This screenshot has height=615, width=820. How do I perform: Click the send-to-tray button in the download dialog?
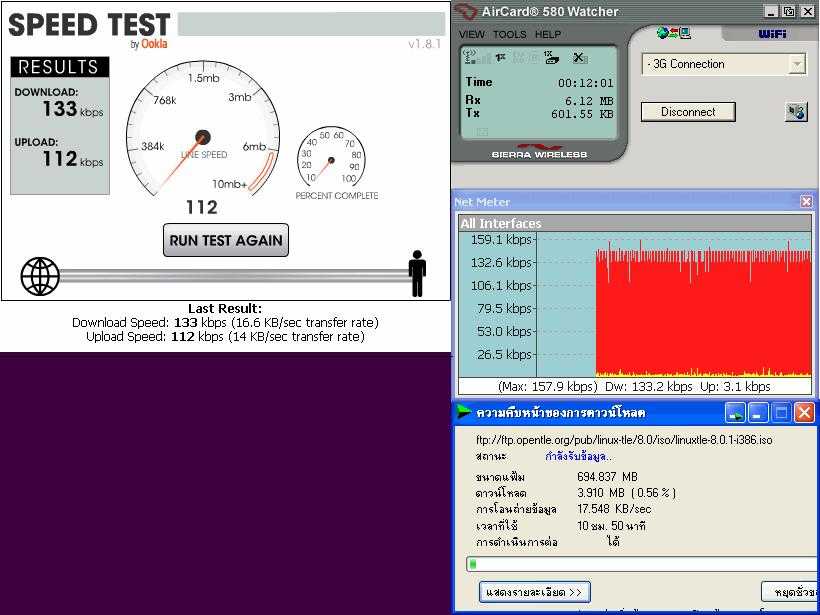[735, 413]
